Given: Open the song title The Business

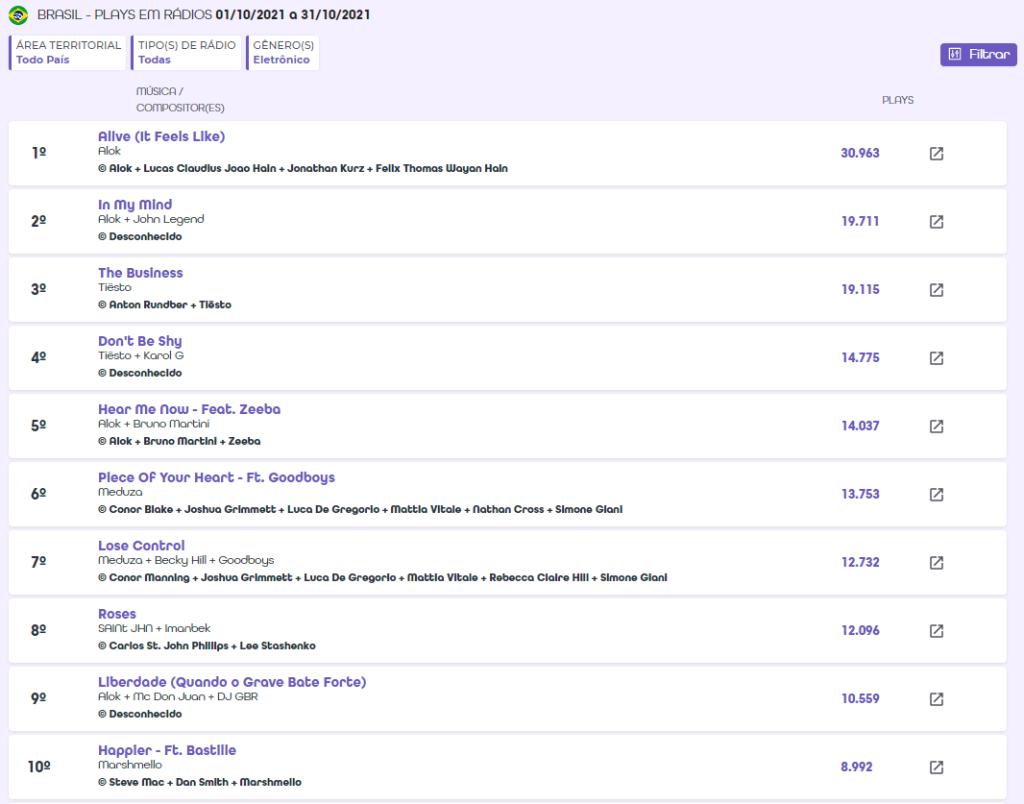Looking at the screenshot, I should pyautogui.click(x=140, y=273).
